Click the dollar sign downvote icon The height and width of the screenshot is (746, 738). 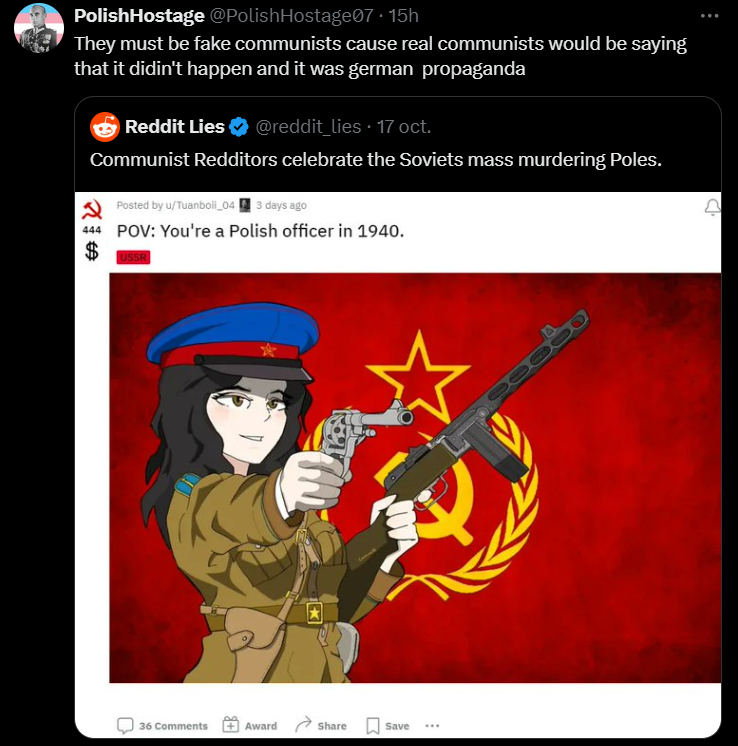tap(92, 251)
